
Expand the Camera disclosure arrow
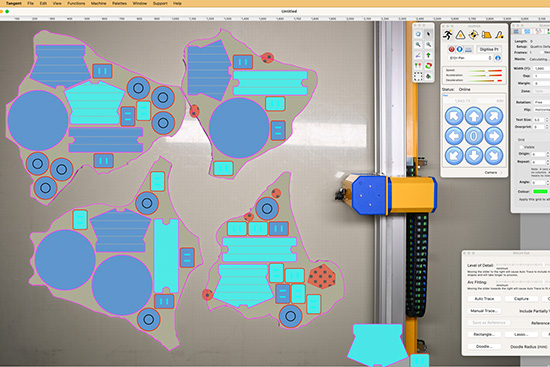click(502, 173)
